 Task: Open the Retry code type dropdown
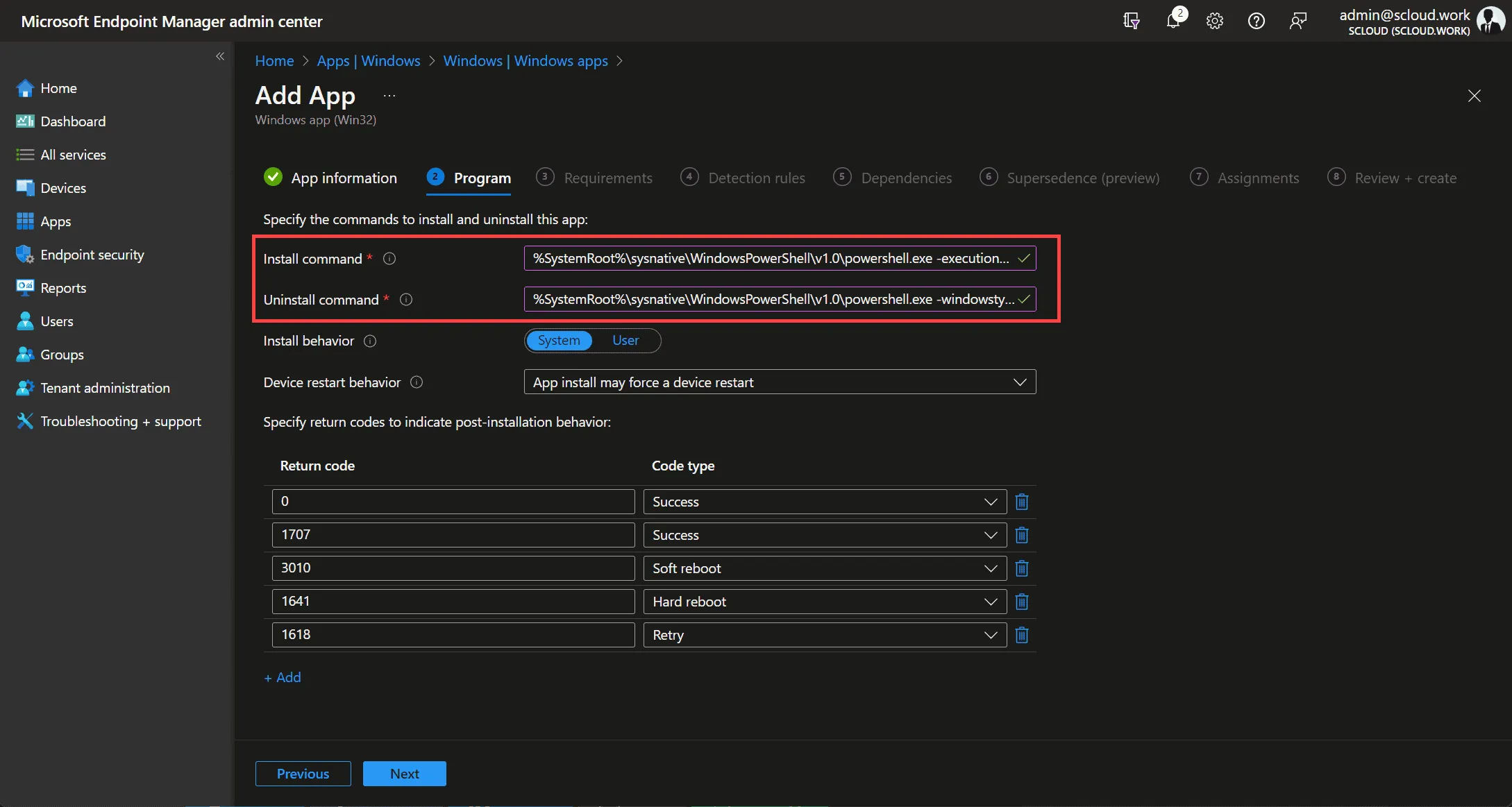point(825,635)
